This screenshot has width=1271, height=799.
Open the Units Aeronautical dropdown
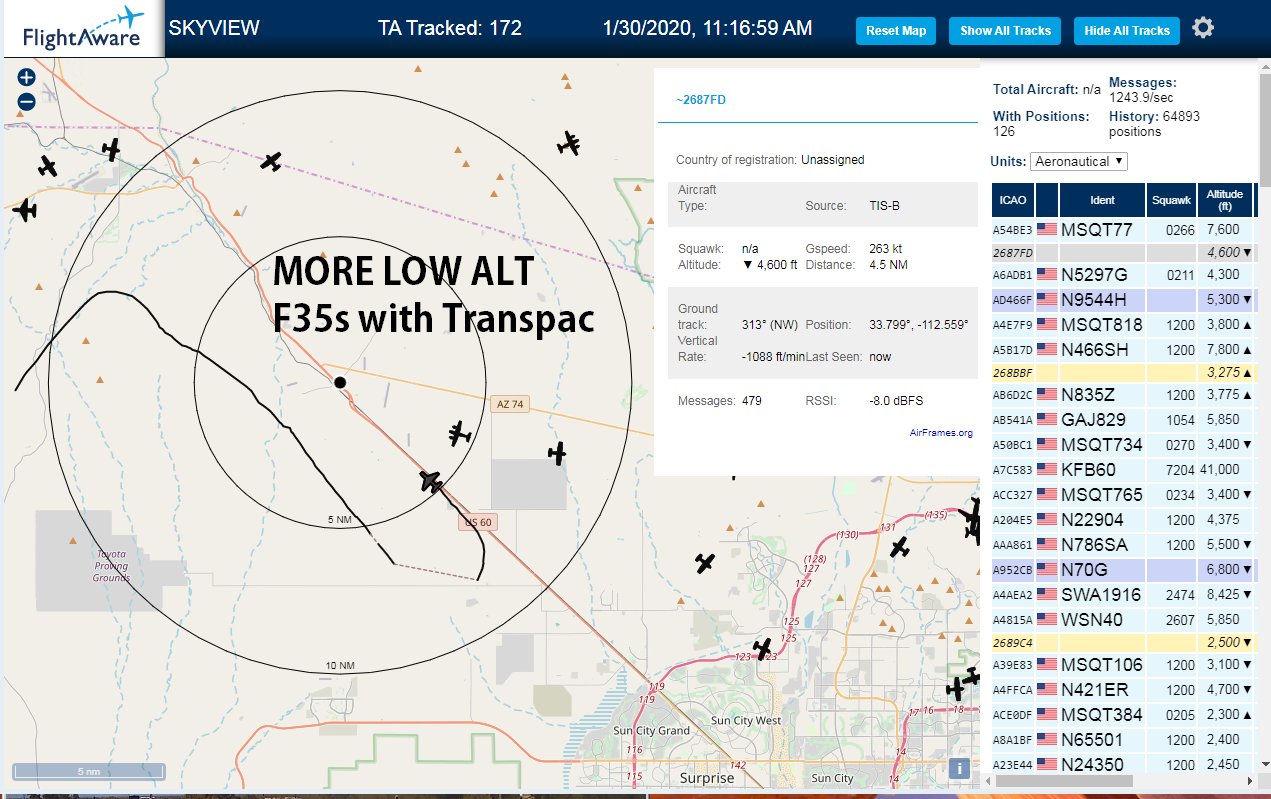(1080, 161)
